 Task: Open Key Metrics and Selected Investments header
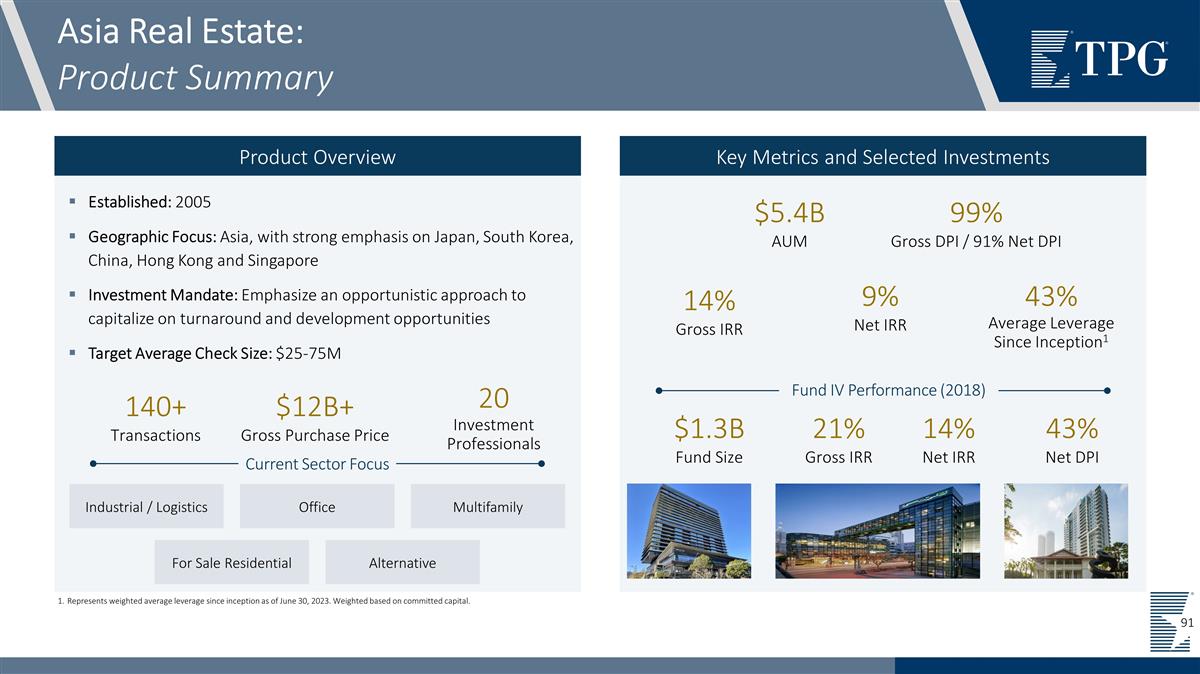tap(882, 157)
